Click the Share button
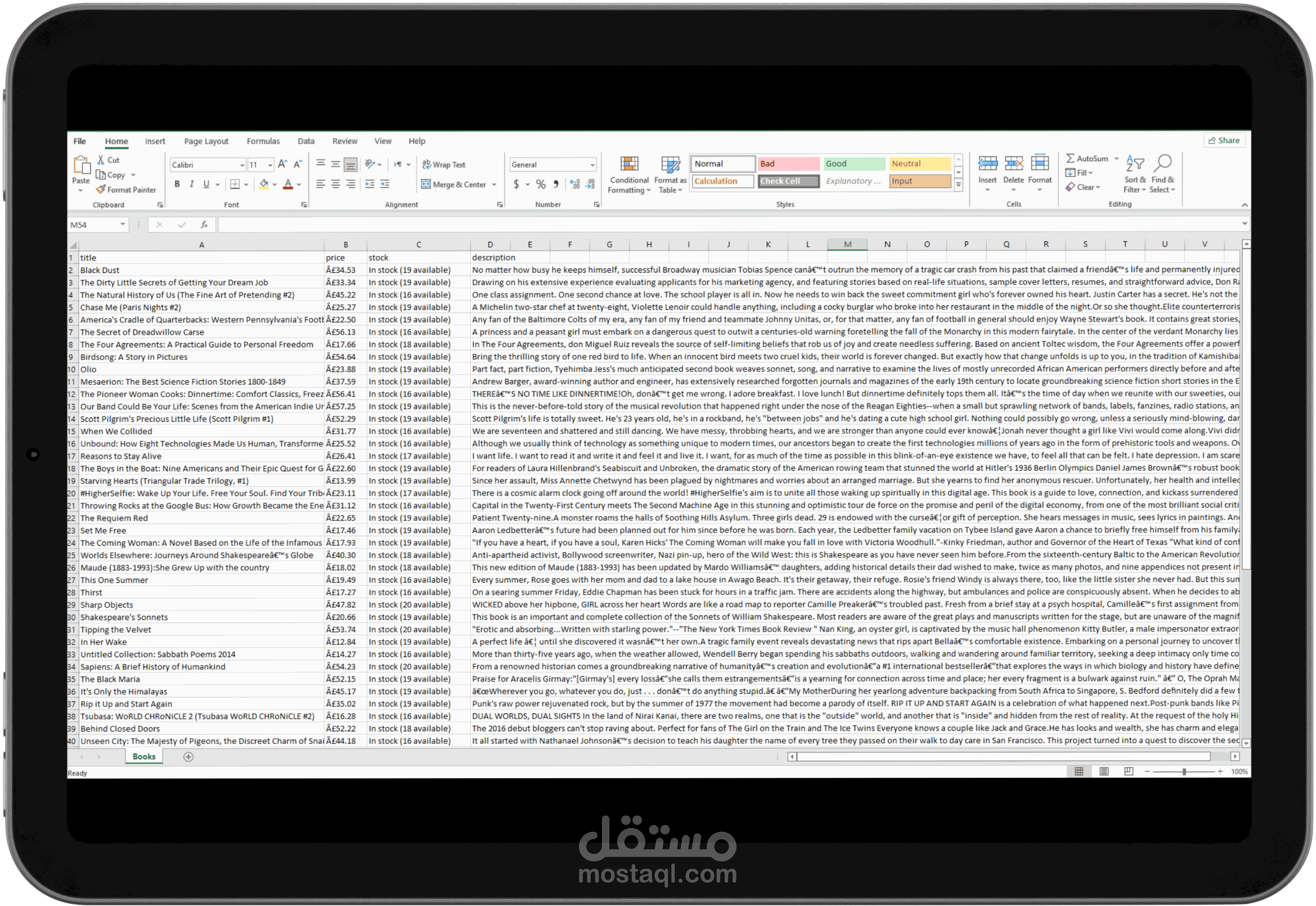 point(1224,141)
